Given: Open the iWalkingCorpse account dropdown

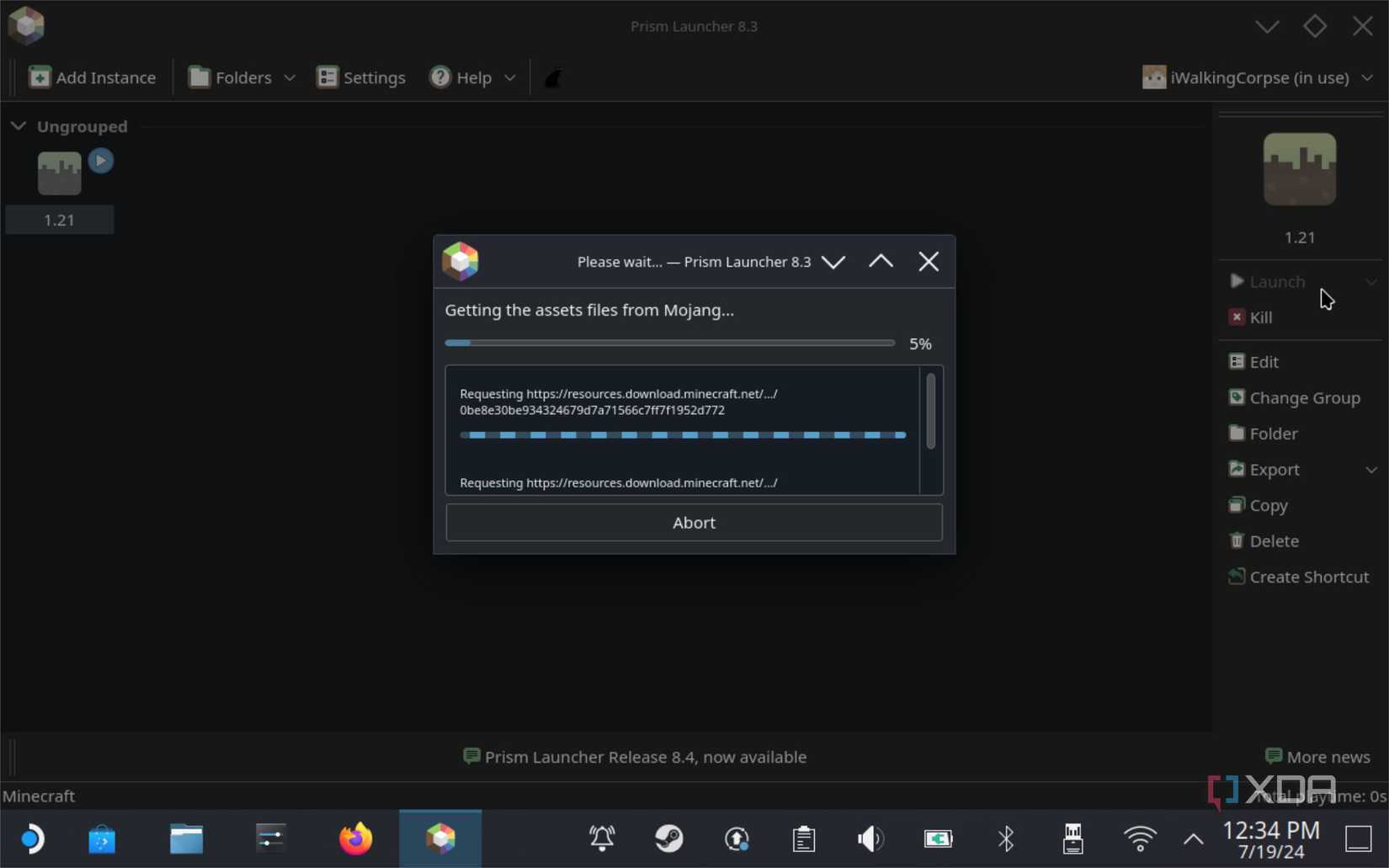Looking at the screenshot, I should click(x=1258, y=77).
